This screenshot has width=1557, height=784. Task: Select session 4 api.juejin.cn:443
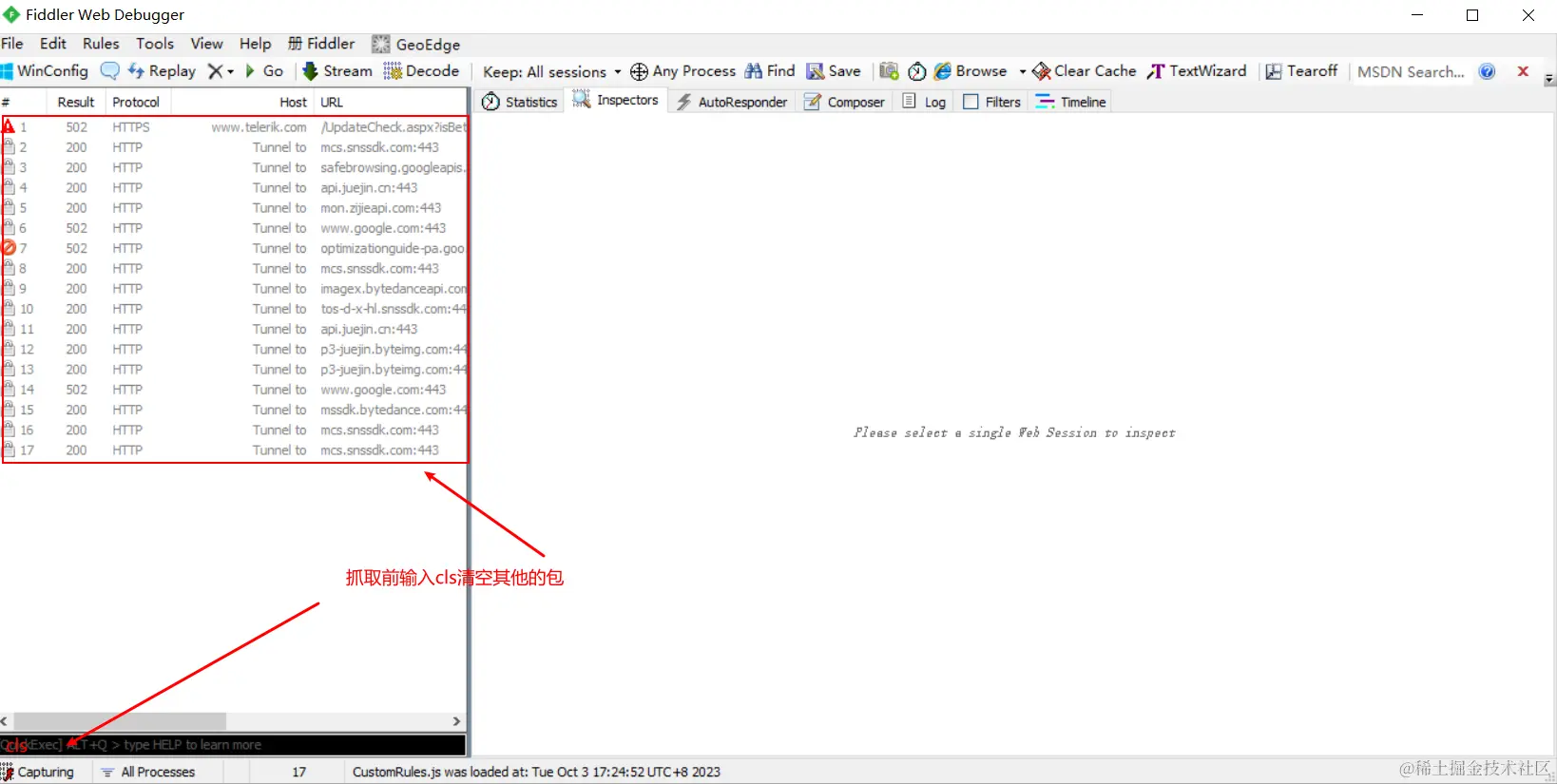235,188
